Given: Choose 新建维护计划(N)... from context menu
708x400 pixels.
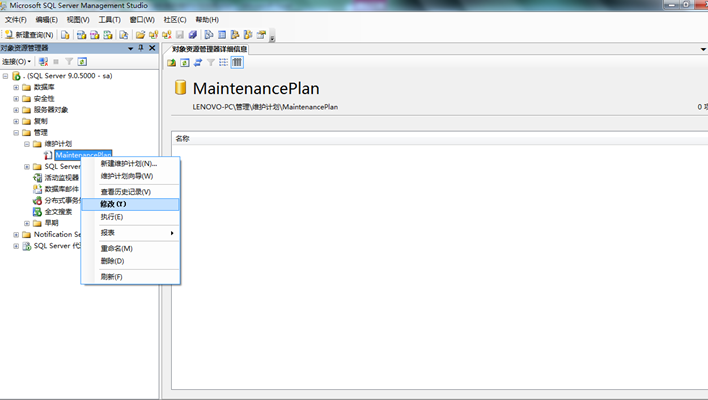Looking at the screenshot, I should tap(129, 163).
